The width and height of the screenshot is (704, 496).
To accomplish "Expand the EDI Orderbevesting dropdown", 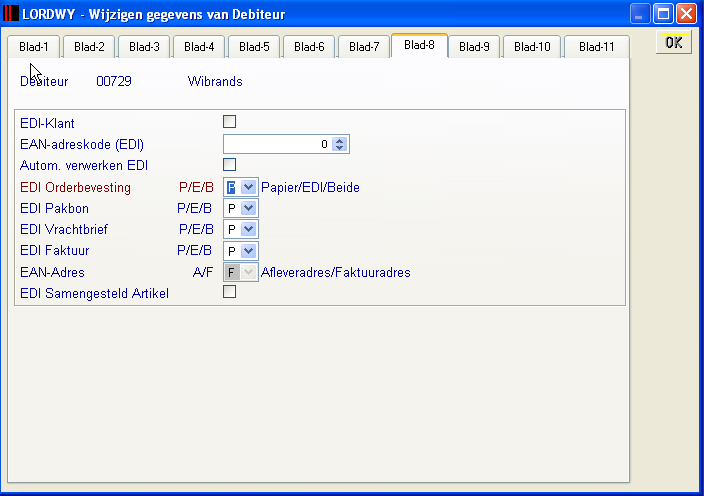I will pos(248,187).
